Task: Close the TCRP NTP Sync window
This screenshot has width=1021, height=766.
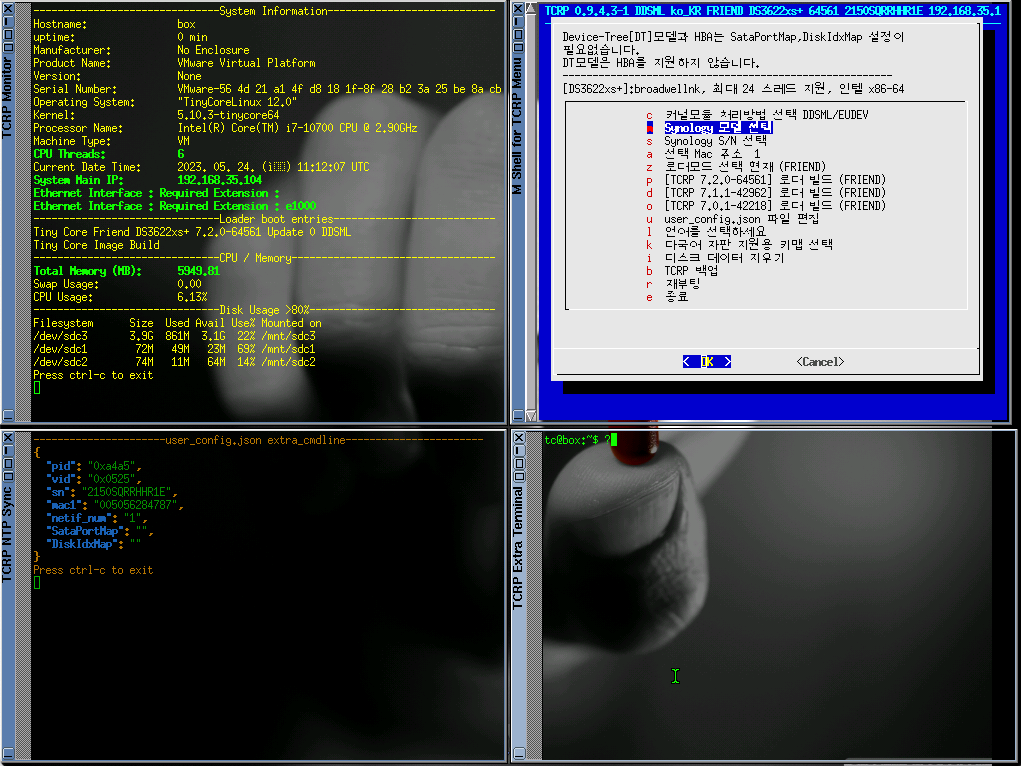Action: tap(8, 438)
